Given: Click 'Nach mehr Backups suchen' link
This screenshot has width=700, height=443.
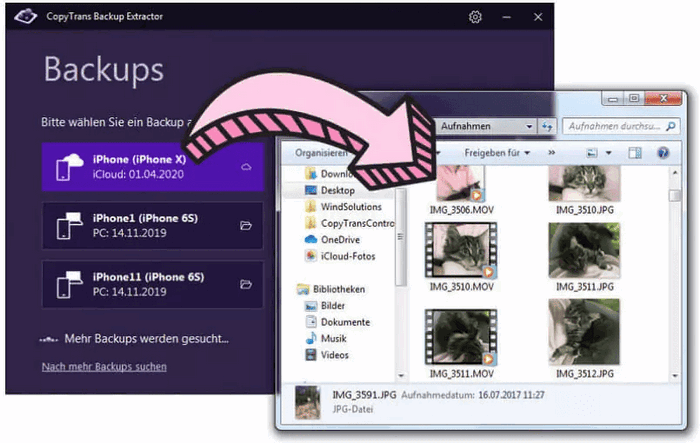Looking at the screenshot, I should pos(104,367).
